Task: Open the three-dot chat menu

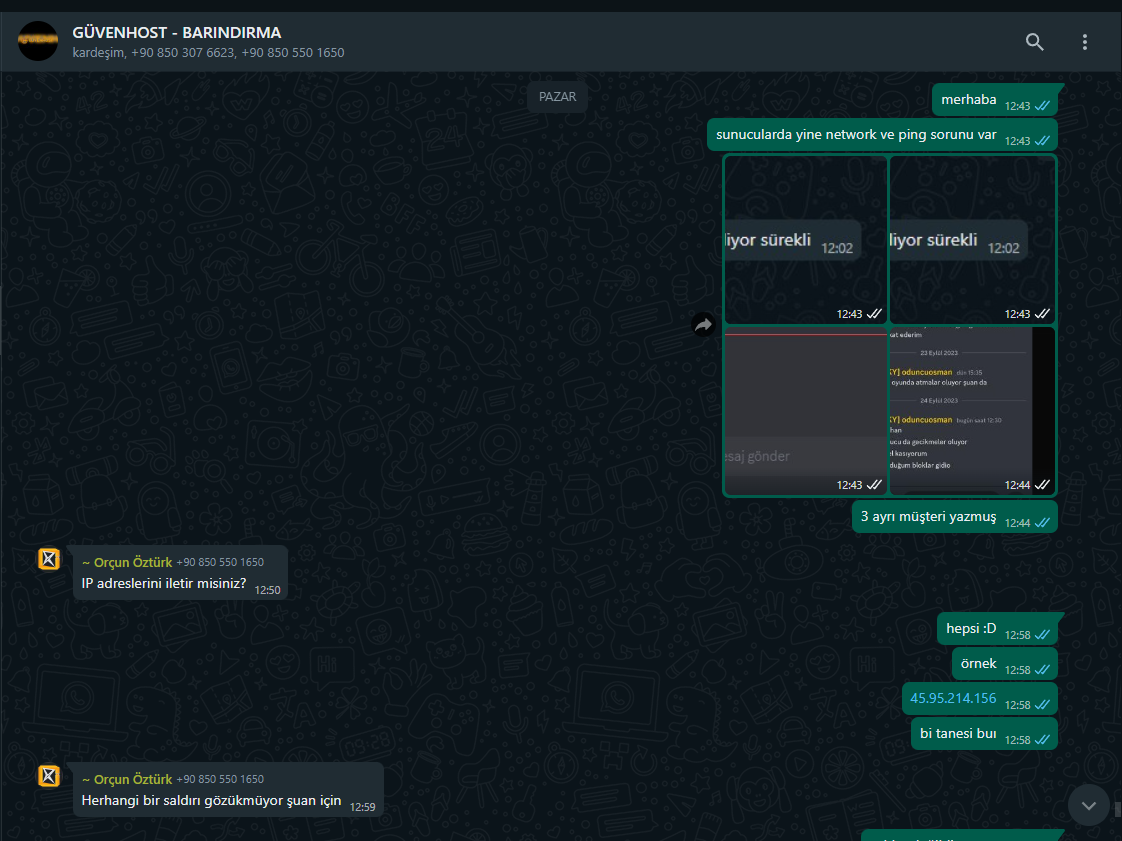Action: 1085,42
